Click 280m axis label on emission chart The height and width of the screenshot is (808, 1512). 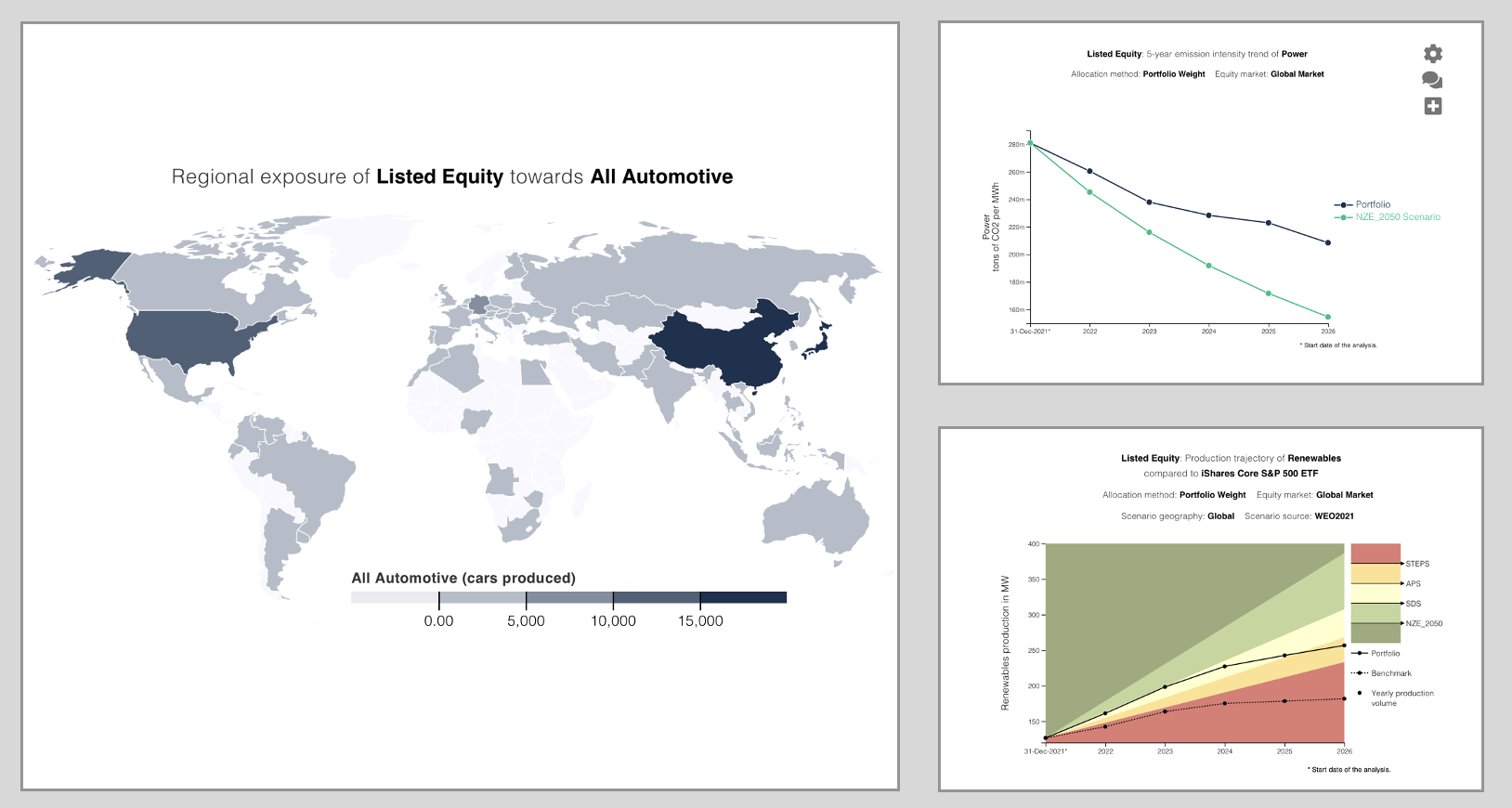point(1016,145)
